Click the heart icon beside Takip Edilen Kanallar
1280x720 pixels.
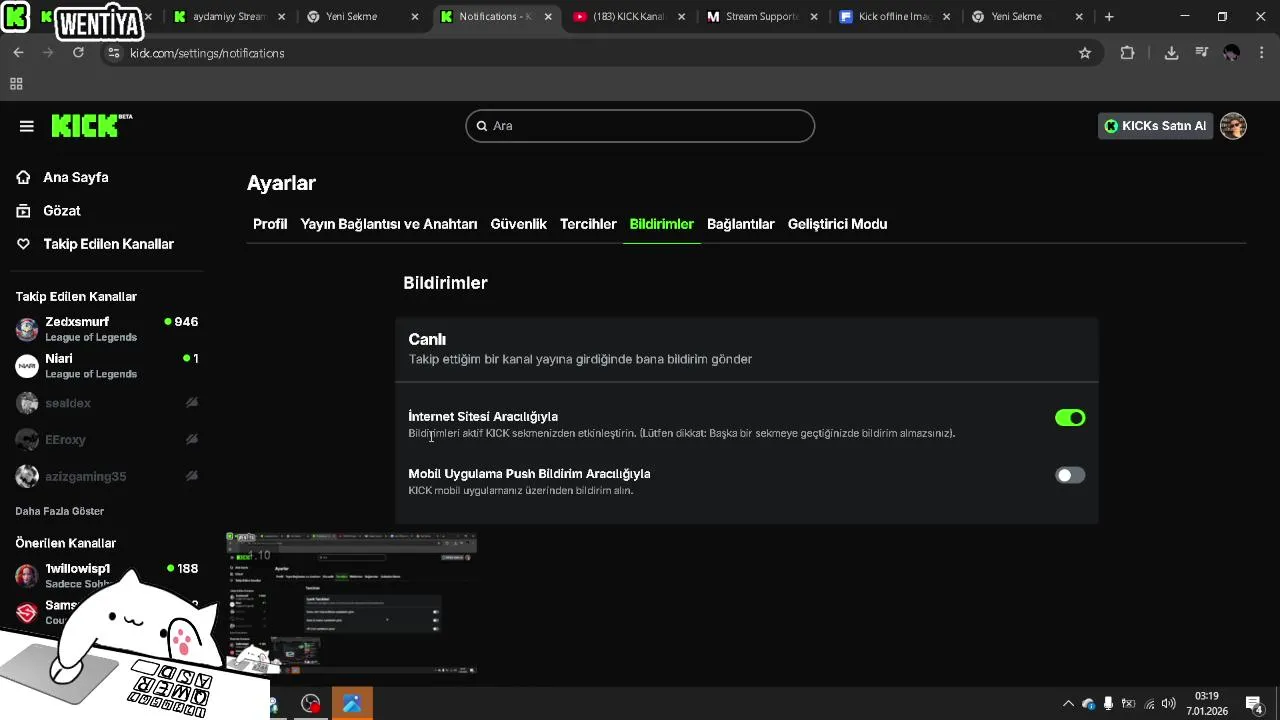24,244
